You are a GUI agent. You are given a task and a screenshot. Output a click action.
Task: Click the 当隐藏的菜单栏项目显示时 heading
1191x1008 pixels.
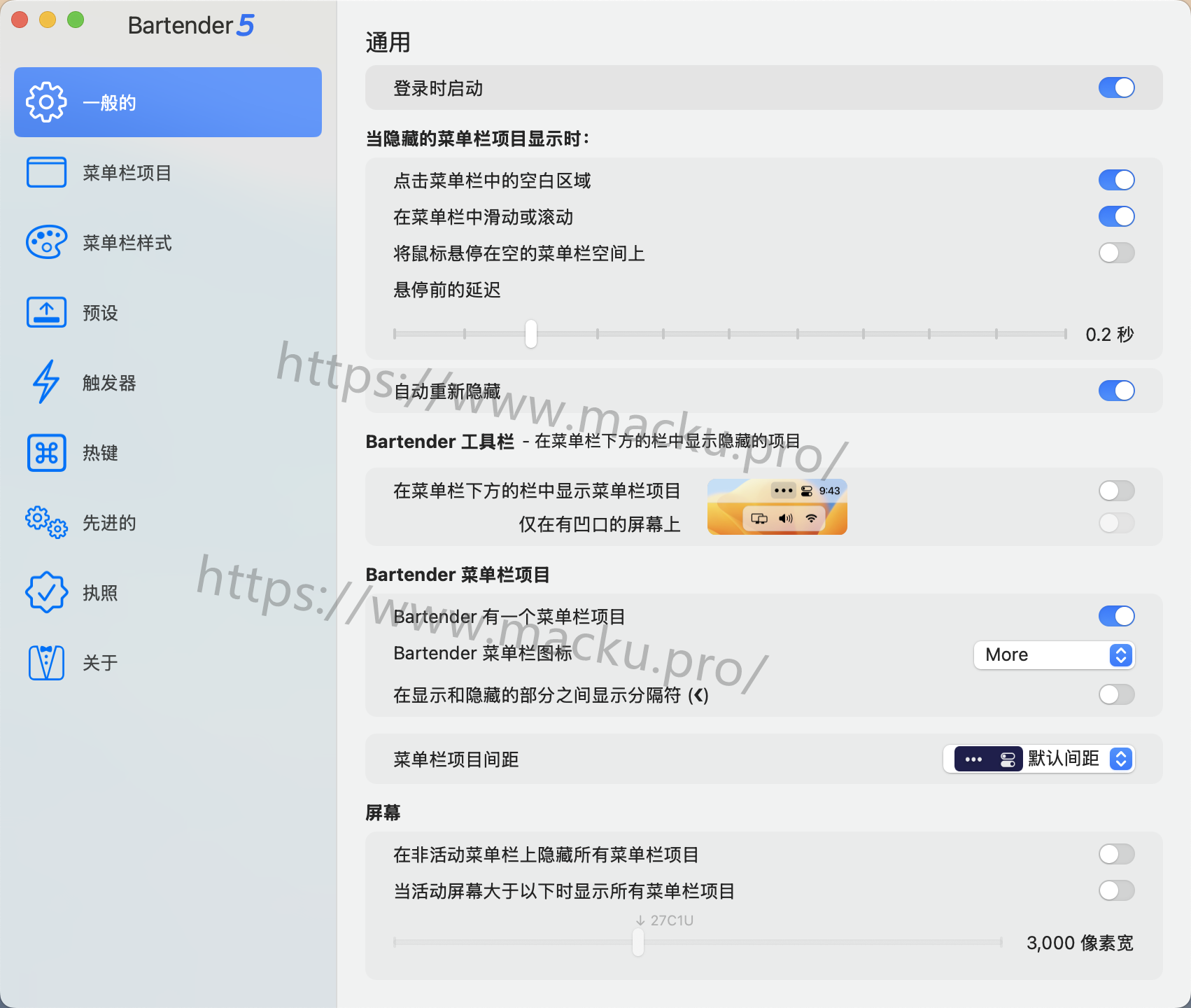(478, 139)
